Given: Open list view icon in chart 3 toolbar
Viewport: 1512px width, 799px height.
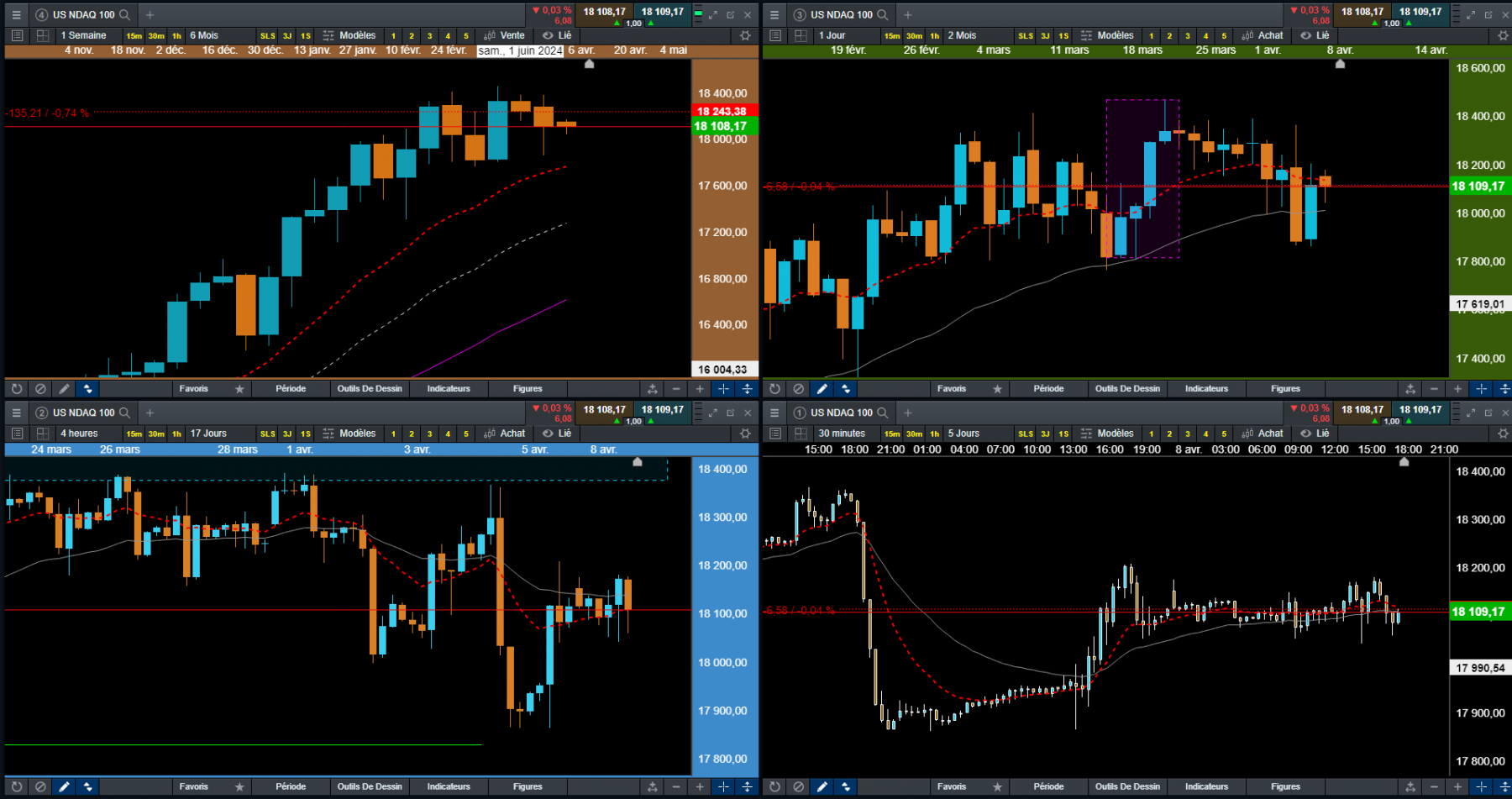Looking at the screenshot, I should point(775,35).
